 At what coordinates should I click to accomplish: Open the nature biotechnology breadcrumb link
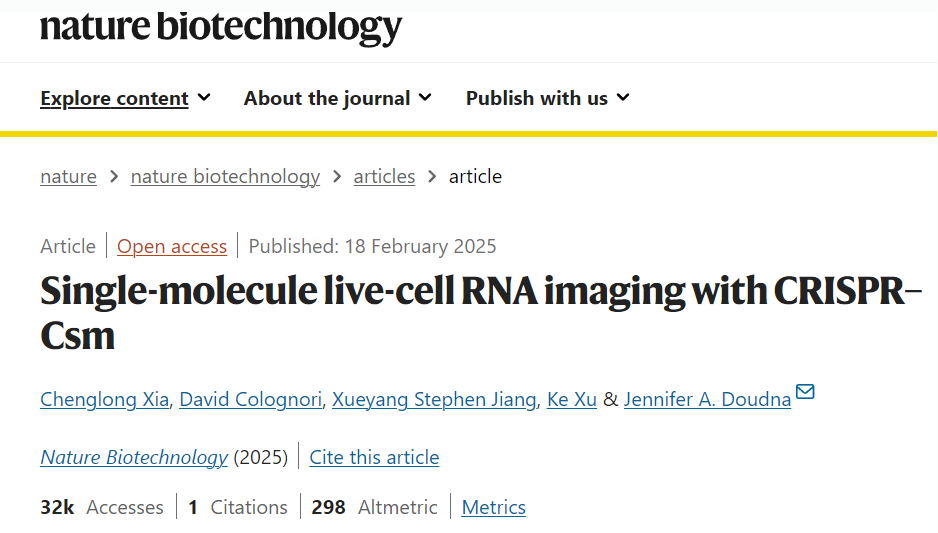pyautogui.click(x=225, y=177)
